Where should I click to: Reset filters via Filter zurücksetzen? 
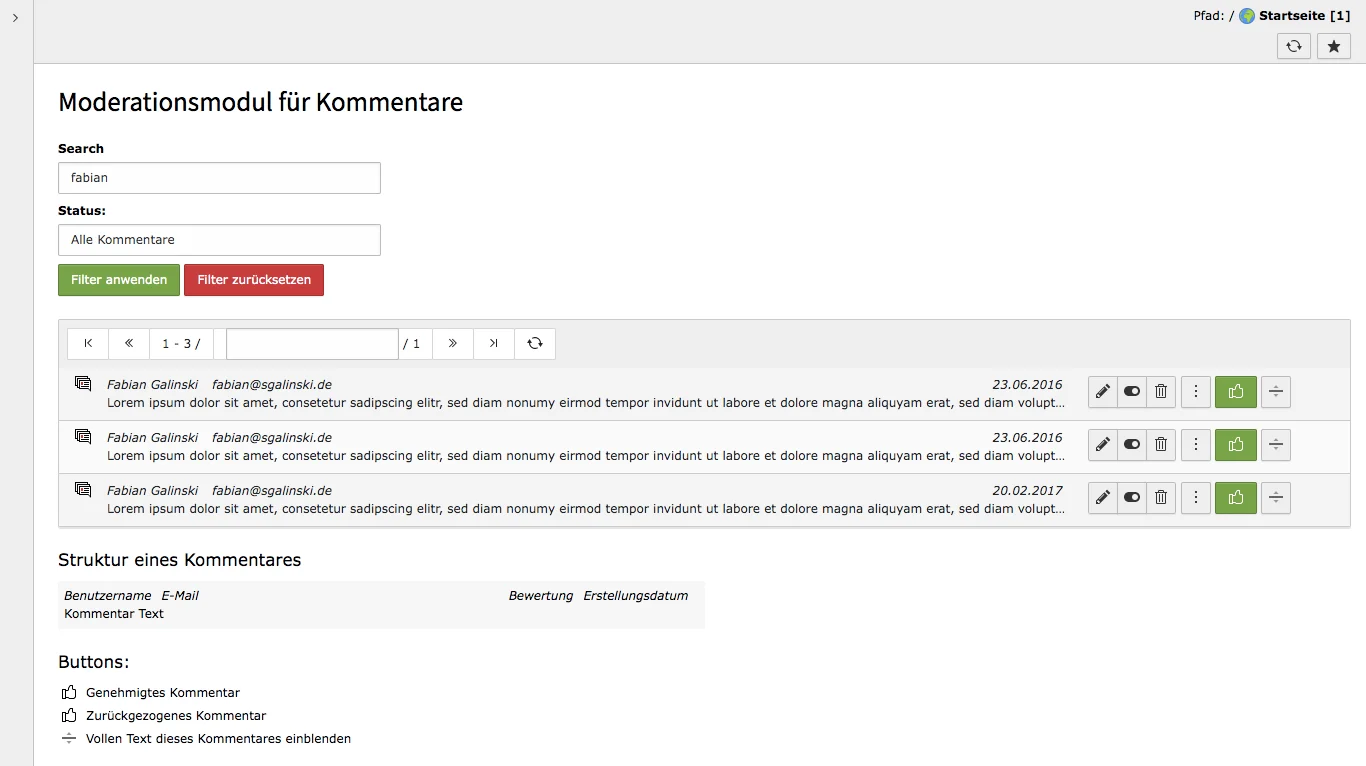coord(254,280)
